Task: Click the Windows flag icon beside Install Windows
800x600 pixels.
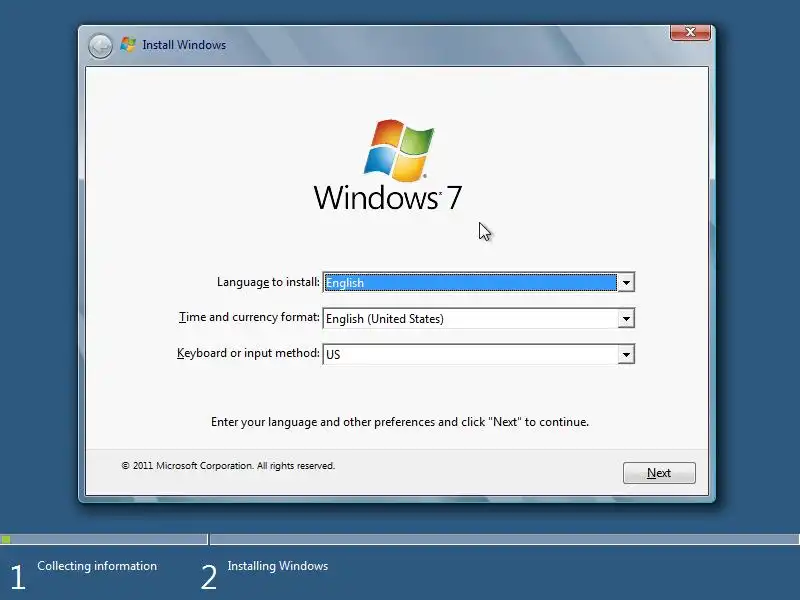Action: point(128,44)
